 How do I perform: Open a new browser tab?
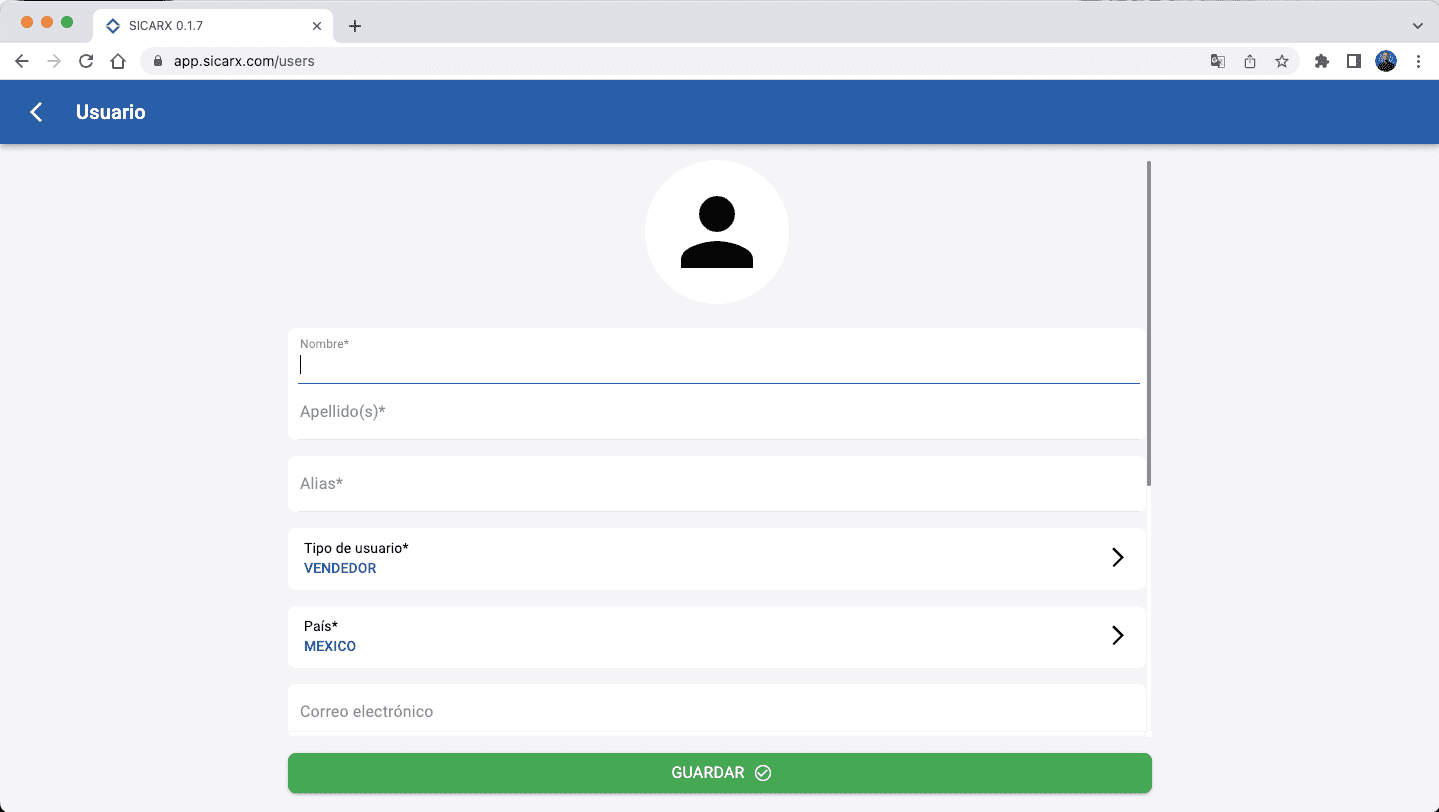point(354,26)
